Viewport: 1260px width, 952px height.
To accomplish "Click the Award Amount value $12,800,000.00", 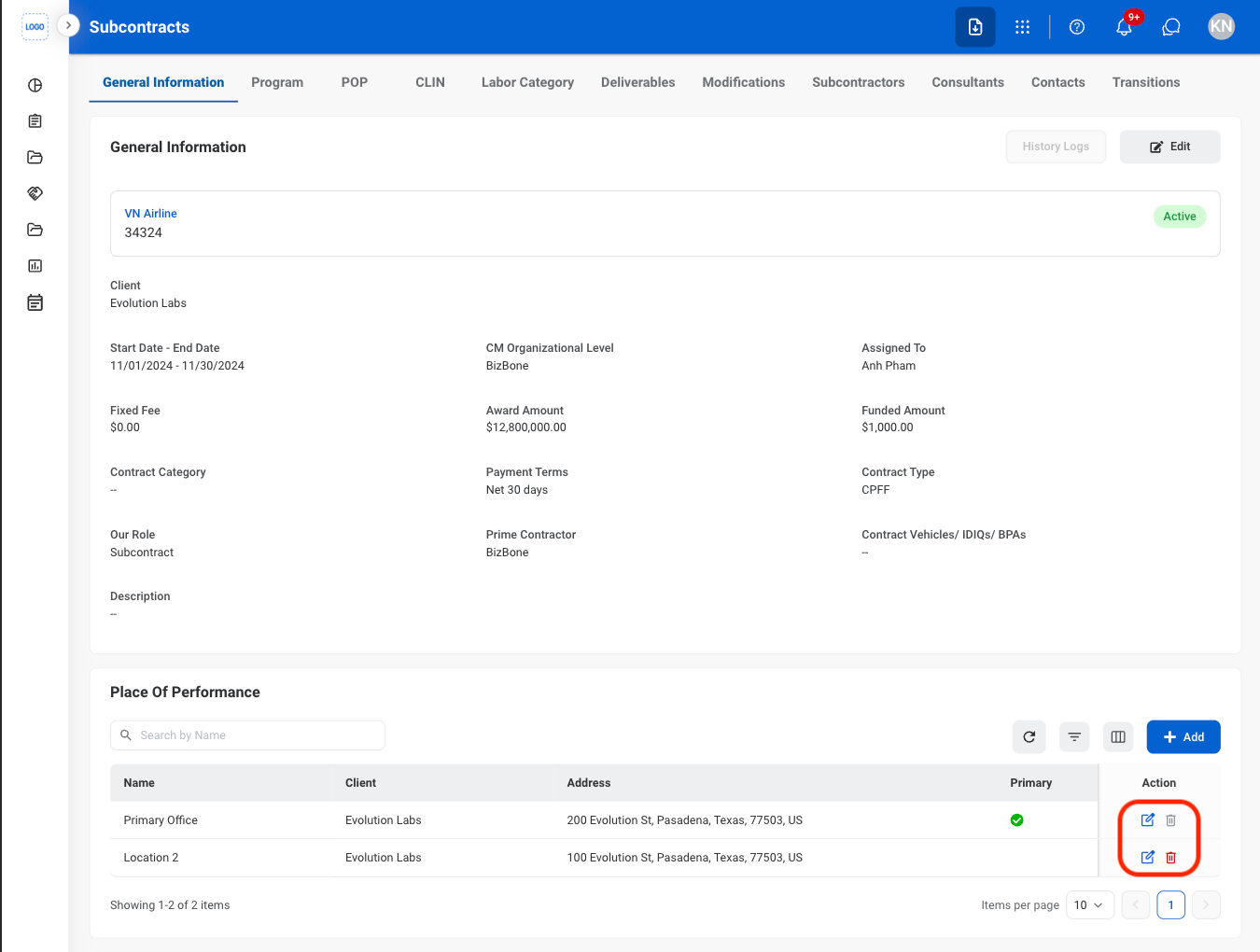I will pos(526,427).
